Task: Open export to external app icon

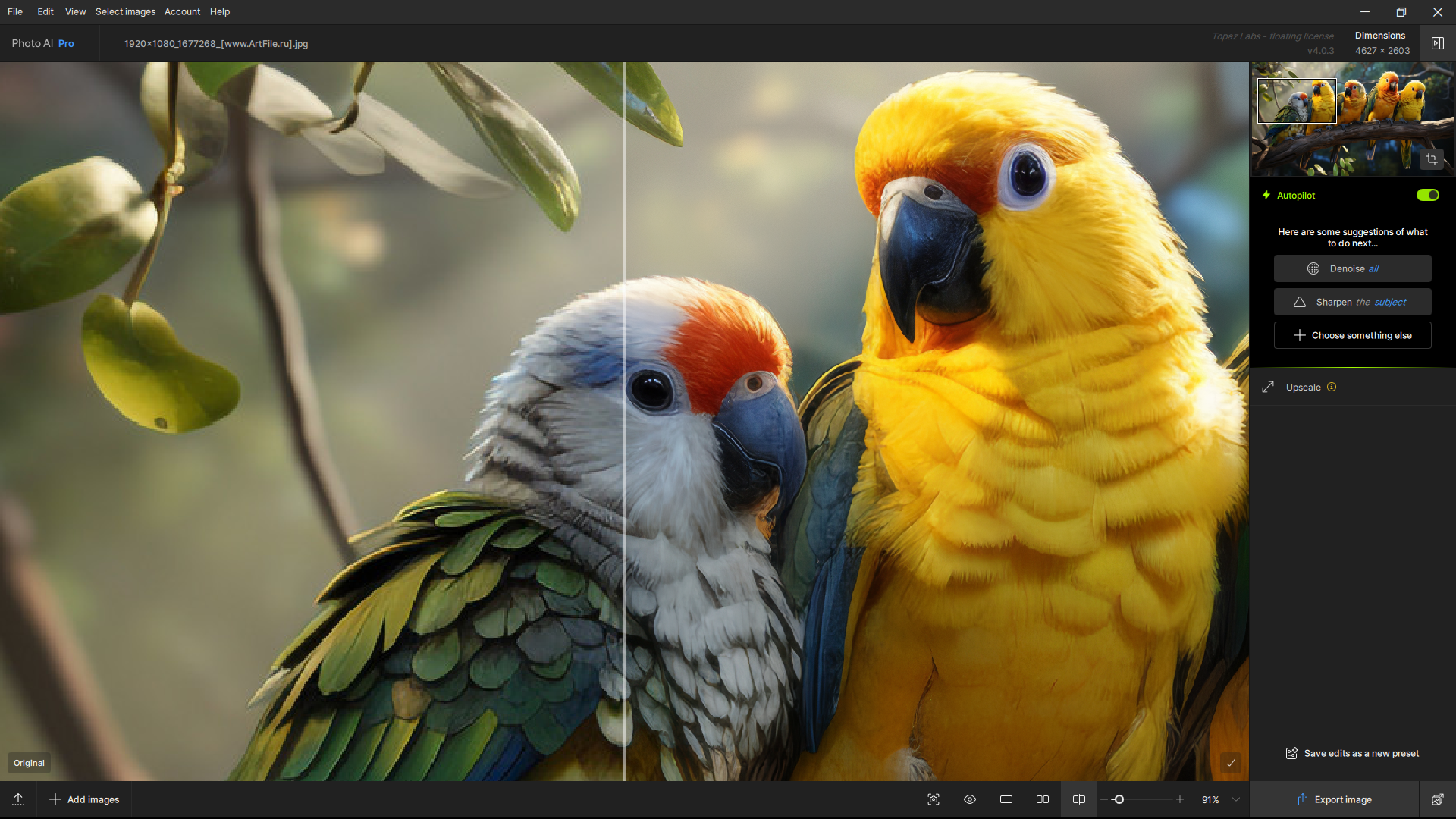Action: pyautogui.click(x=1437, y=799)
